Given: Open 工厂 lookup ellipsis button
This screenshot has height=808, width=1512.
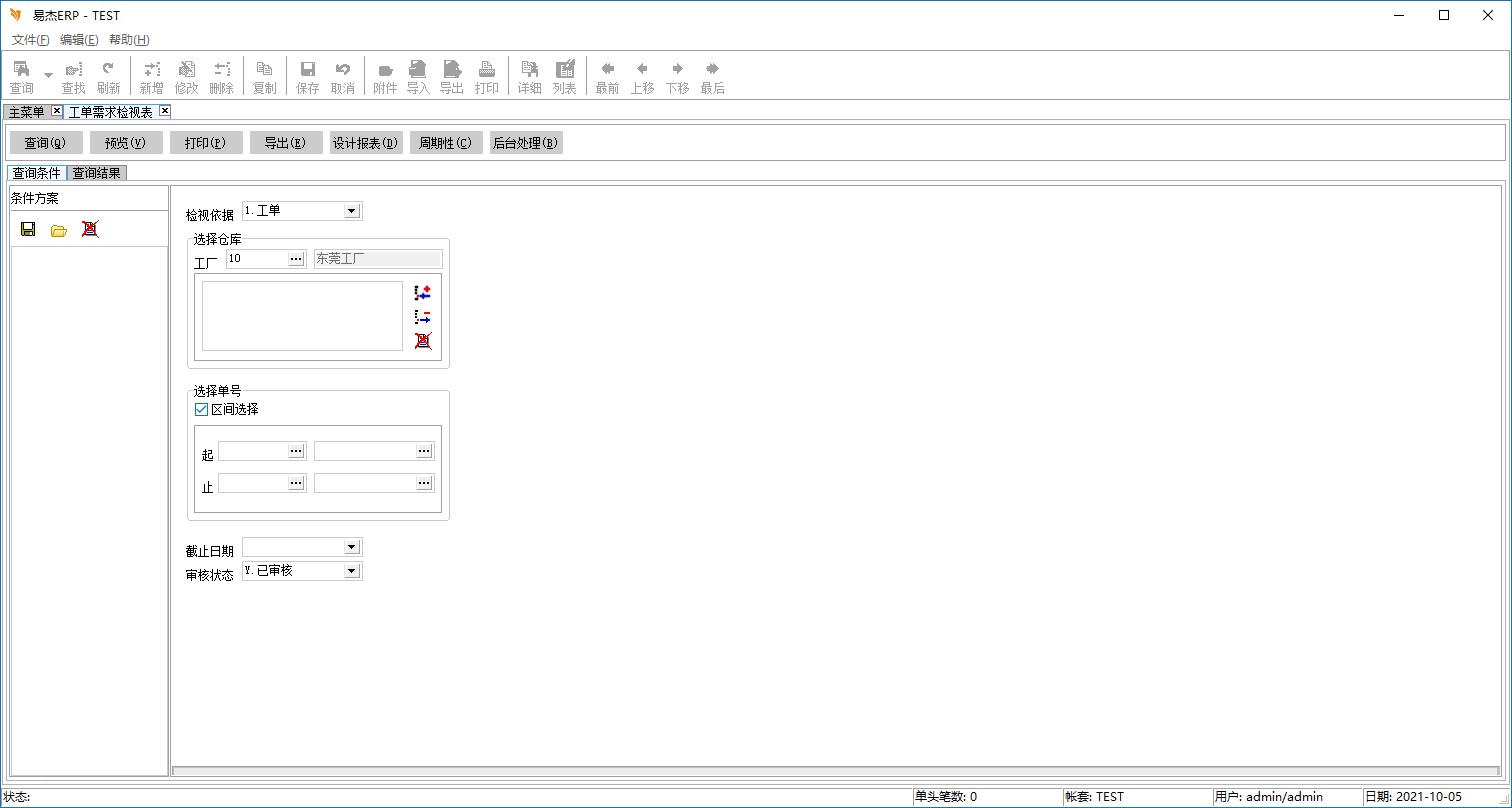Looking at the screenshot, I should (x=296, y=259).
